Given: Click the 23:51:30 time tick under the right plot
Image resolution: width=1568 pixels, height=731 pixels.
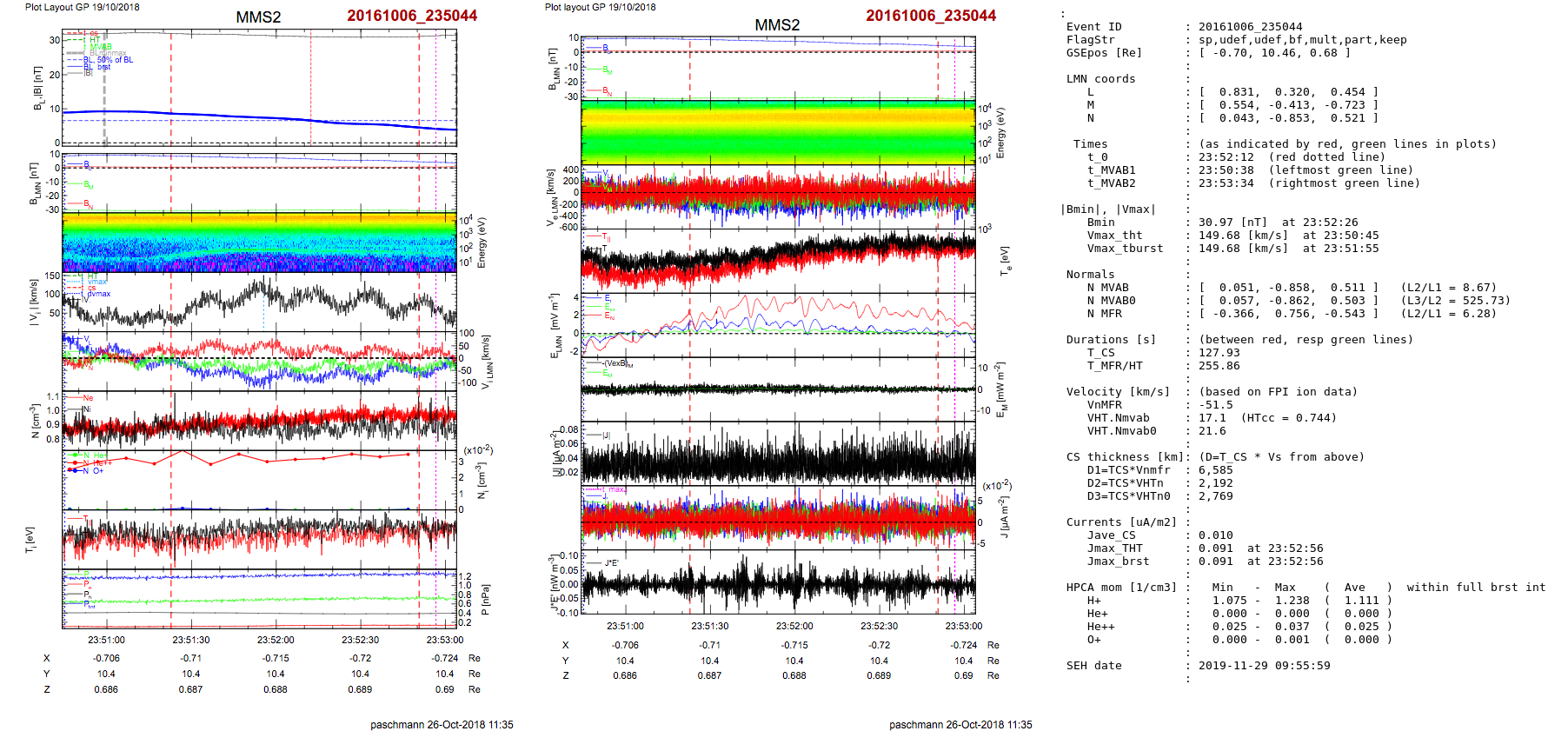Looking at the screenshot, I should [x=709, y=626].
